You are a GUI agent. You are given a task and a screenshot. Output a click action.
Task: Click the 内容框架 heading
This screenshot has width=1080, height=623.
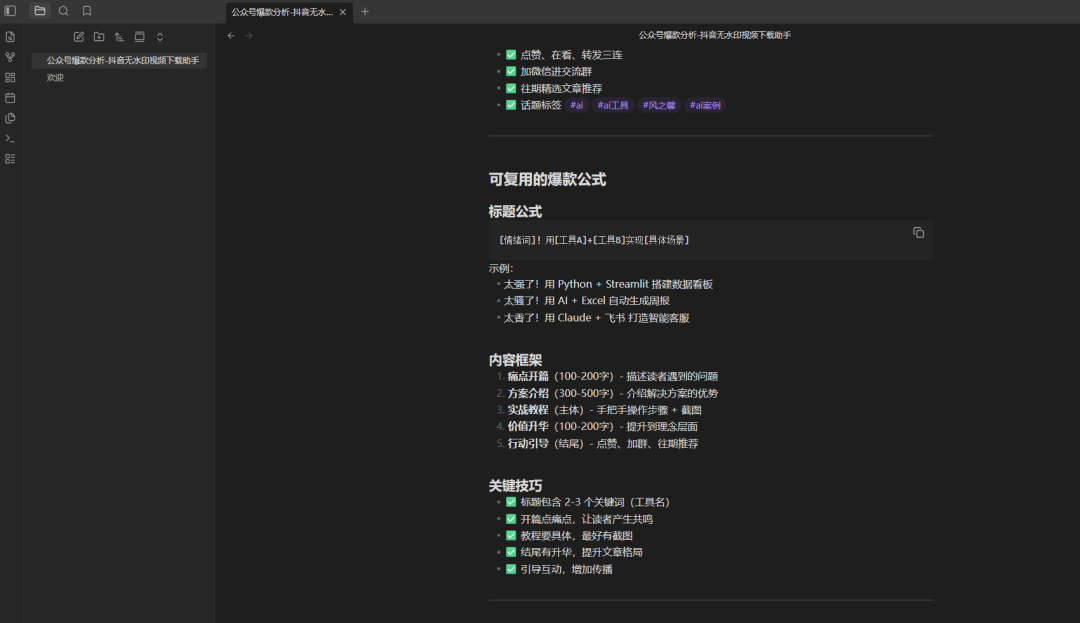coord(515,360)
